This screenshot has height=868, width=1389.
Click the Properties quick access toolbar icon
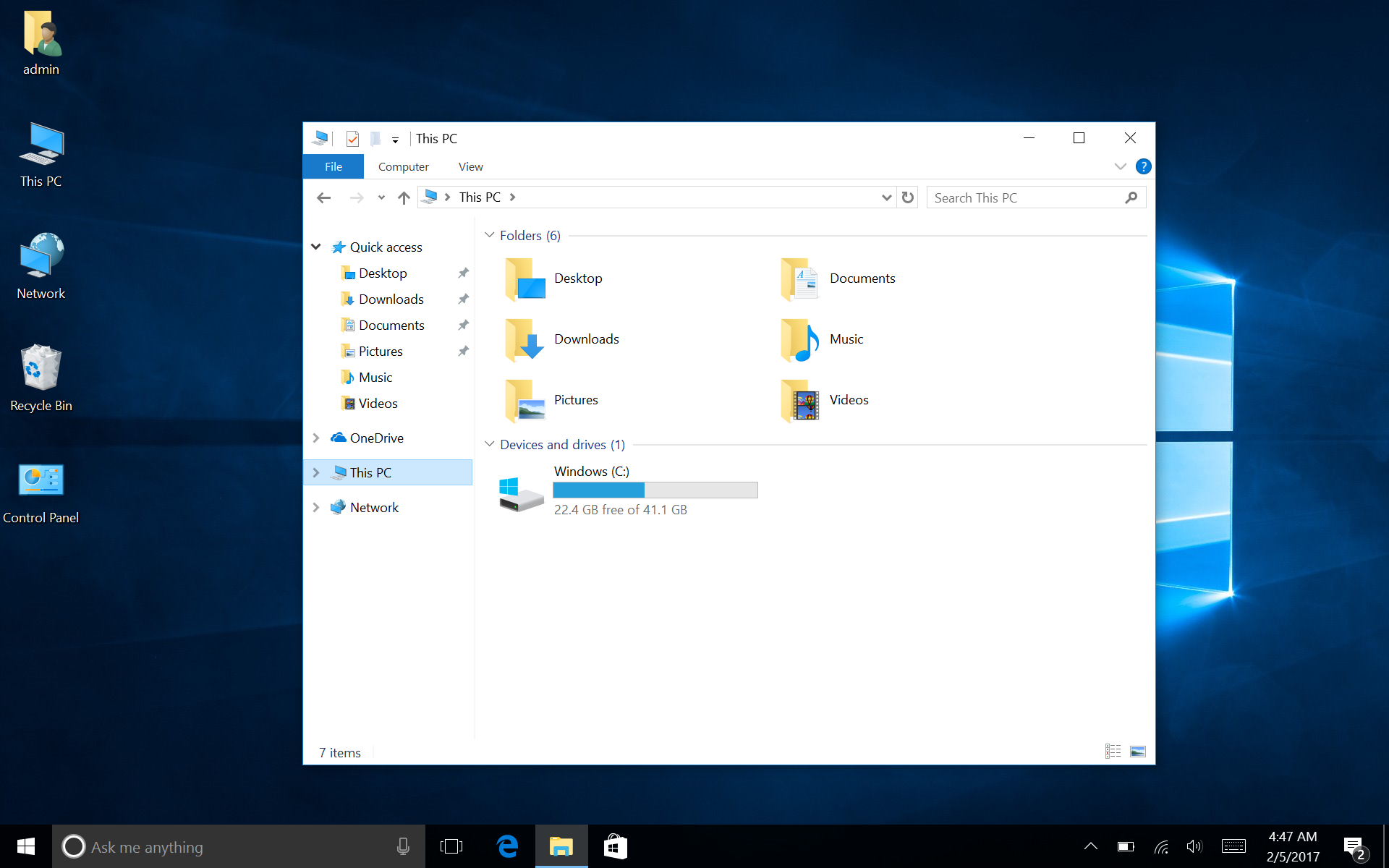click(x=352, y=138)
